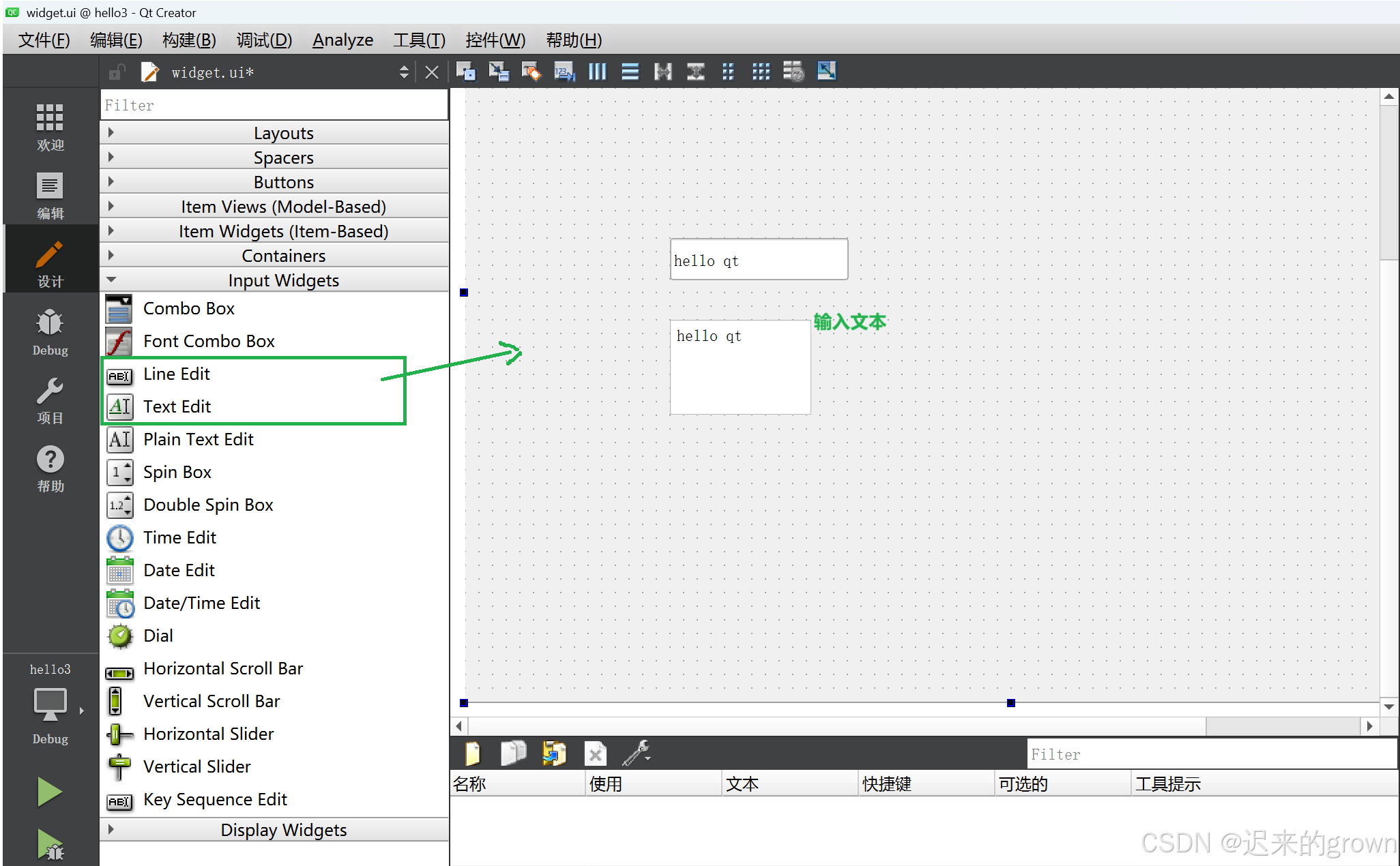Viewport: 1400px width, 866px height.
Task: Open the Analyze menu
Action: (x=342, y=40)
